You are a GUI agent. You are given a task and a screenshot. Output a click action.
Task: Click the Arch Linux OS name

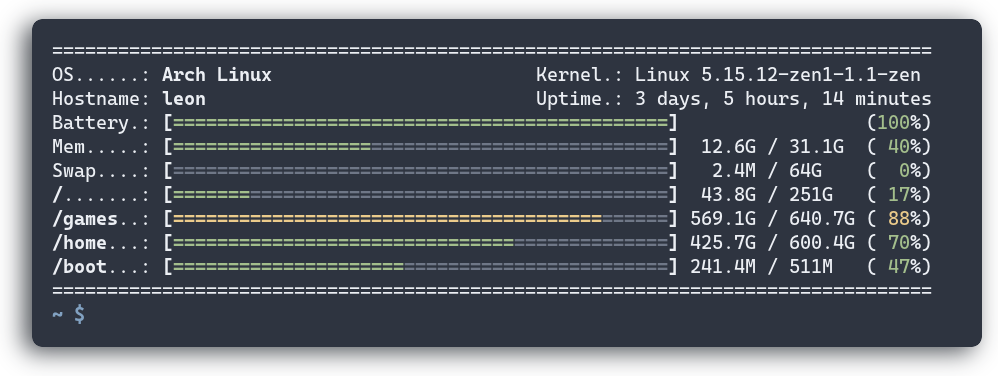point(216,74)
